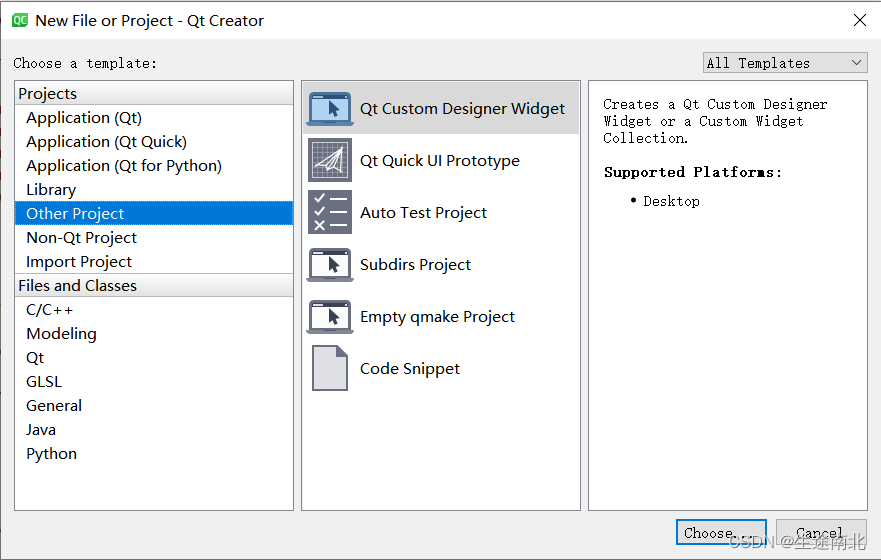The height and width of the screenshot is (560, 881).
Task: Select the Java file category
Action: click(x=154, y=430)
